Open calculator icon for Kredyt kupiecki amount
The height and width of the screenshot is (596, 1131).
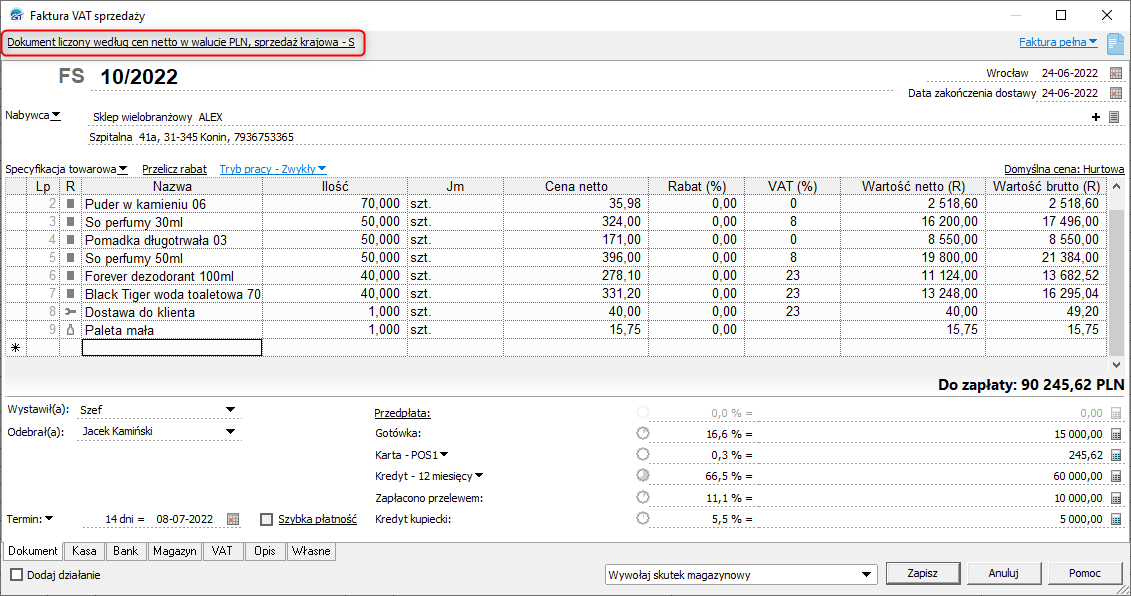coord(1117,519)
